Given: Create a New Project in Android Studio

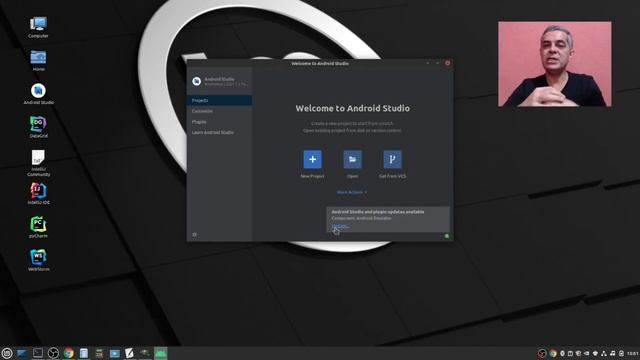Looking at the screenshot, I should [x=312, y=160].
